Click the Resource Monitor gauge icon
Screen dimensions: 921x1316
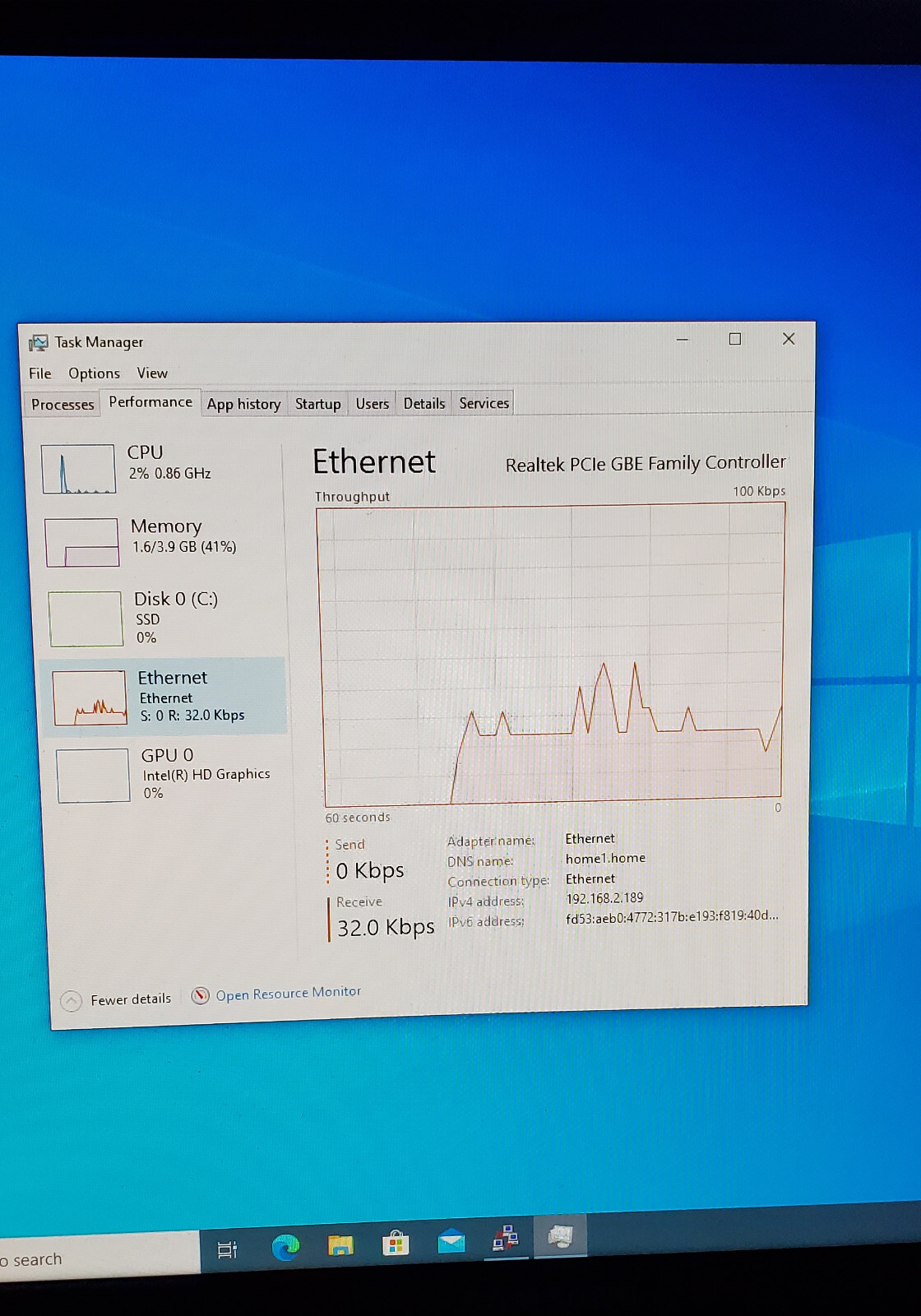(201, 996)
